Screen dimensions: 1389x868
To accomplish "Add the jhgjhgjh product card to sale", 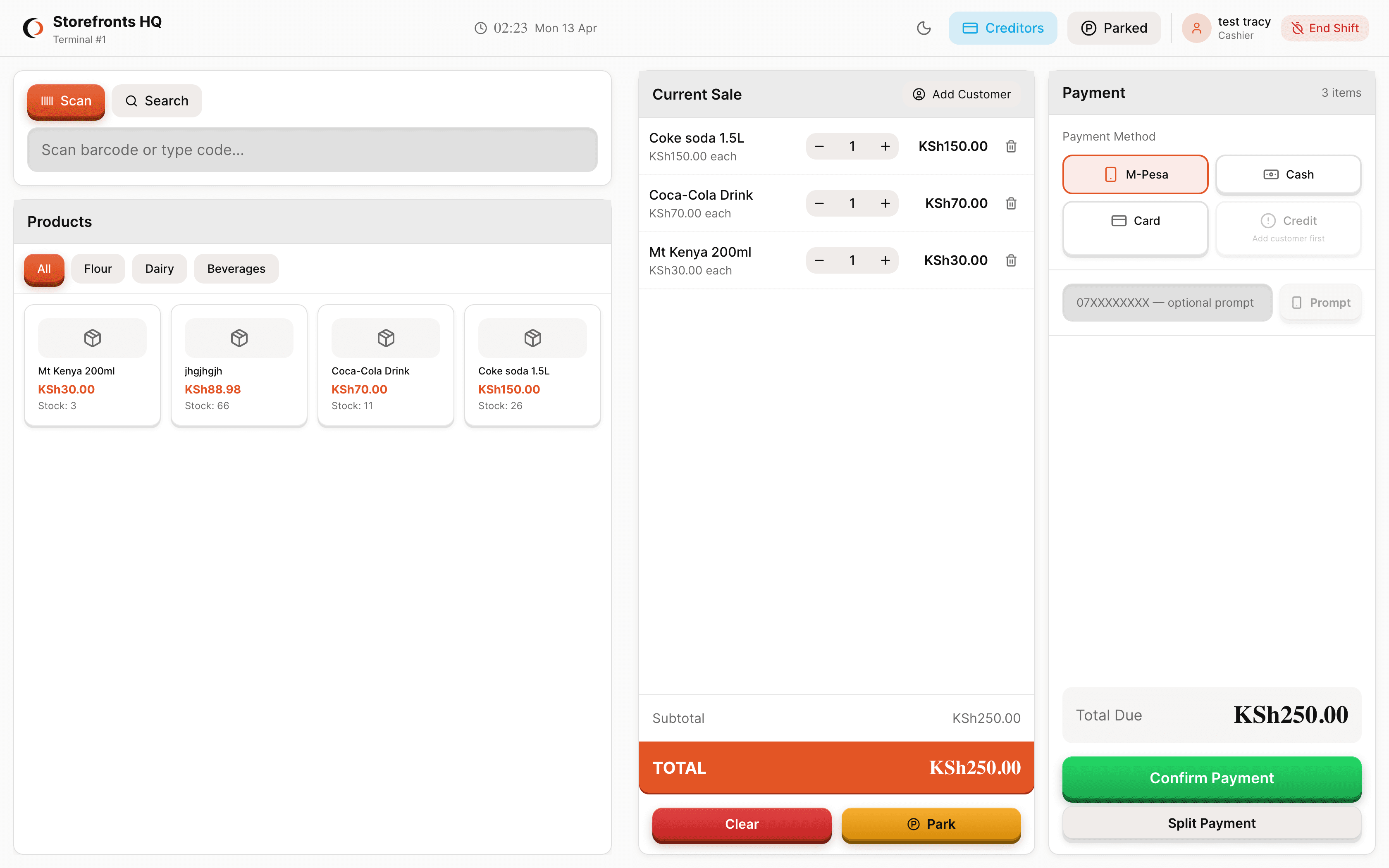I will [x=239, y=366].
